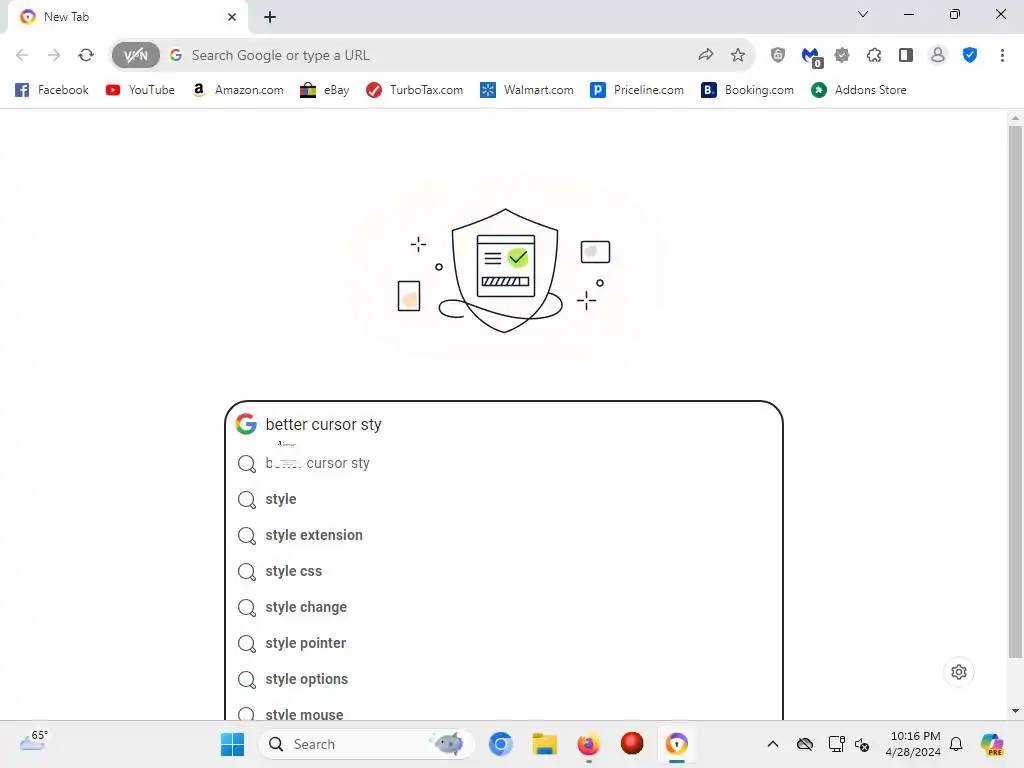1024x768 pixels.
Task: Open the Addons Store bookmark
Action: pos(859,90)
